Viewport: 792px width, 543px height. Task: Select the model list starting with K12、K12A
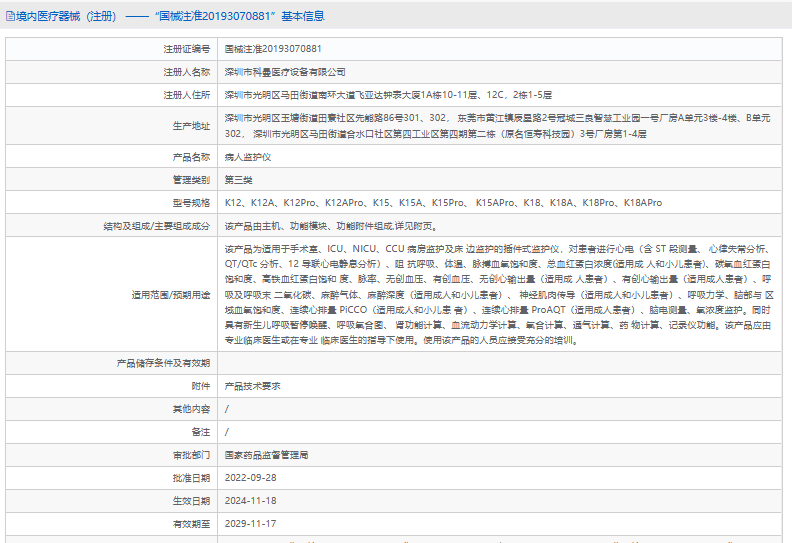[x=443, y=203]
